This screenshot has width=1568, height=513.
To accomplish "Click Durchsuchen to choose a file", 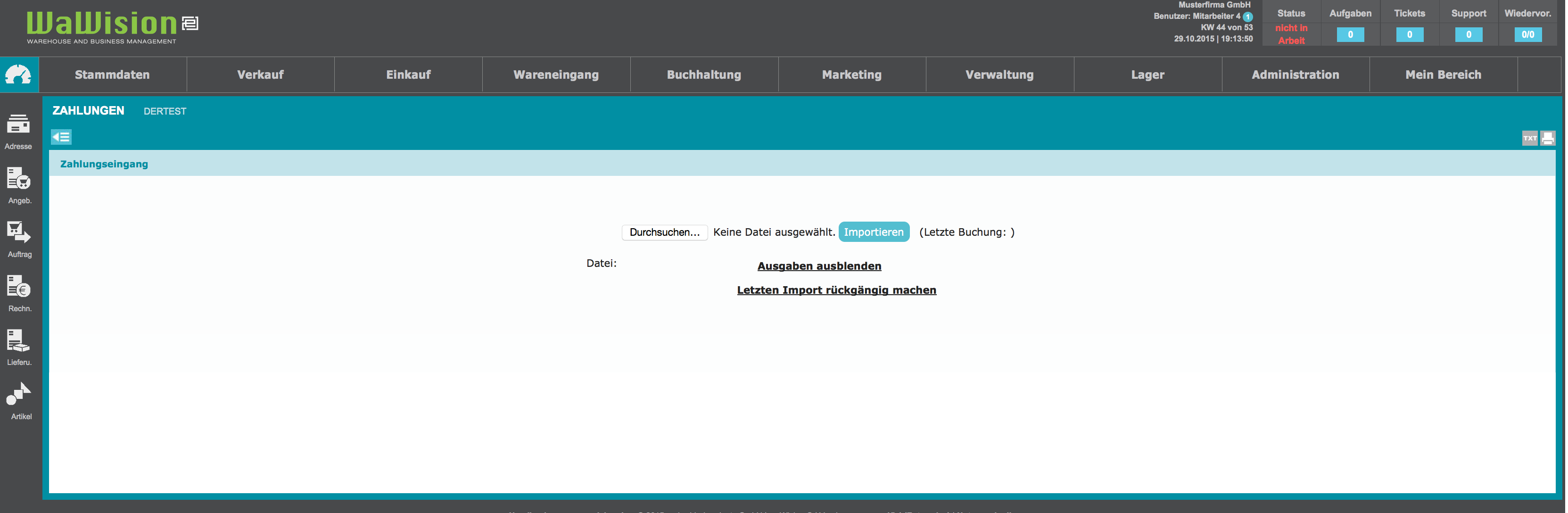I will [664, 232].
